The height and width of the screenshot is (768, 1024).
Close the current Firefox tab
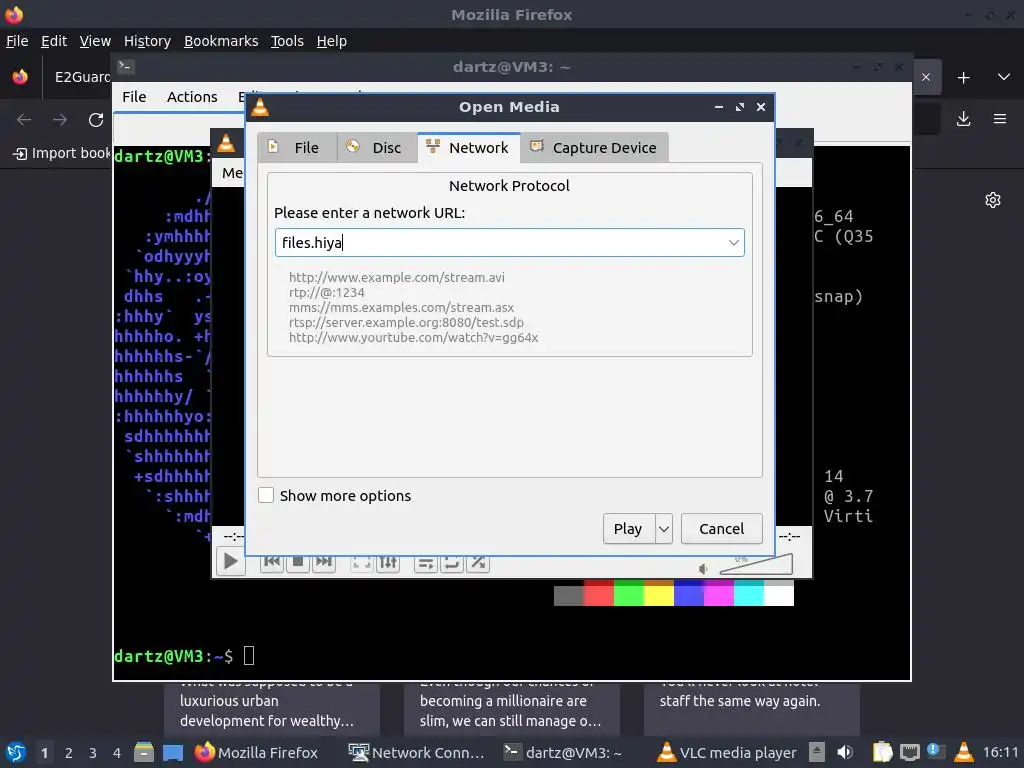coord(926,77)
